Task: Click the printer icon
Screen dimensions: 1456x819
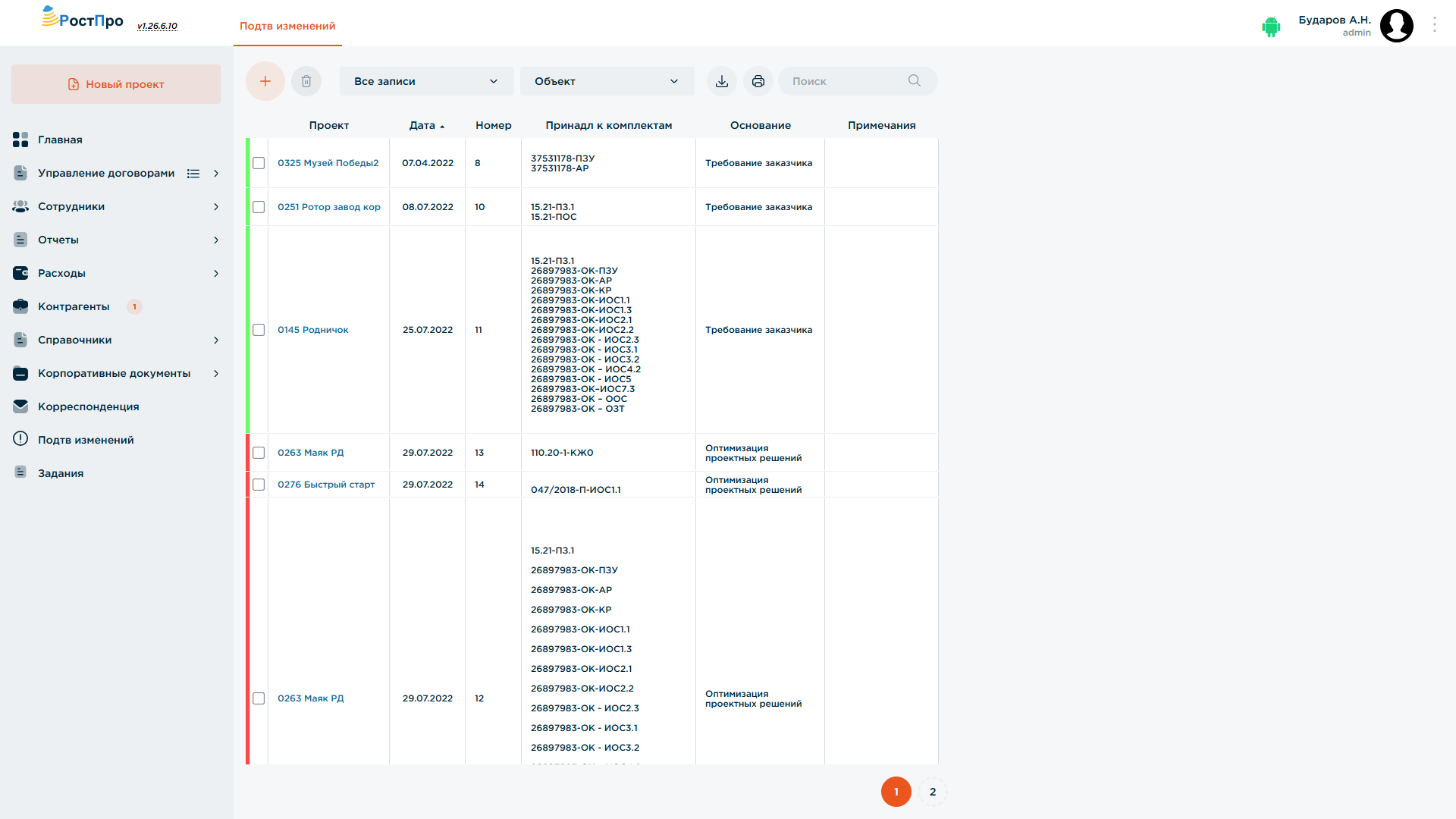Action: (x=758, y=81)
